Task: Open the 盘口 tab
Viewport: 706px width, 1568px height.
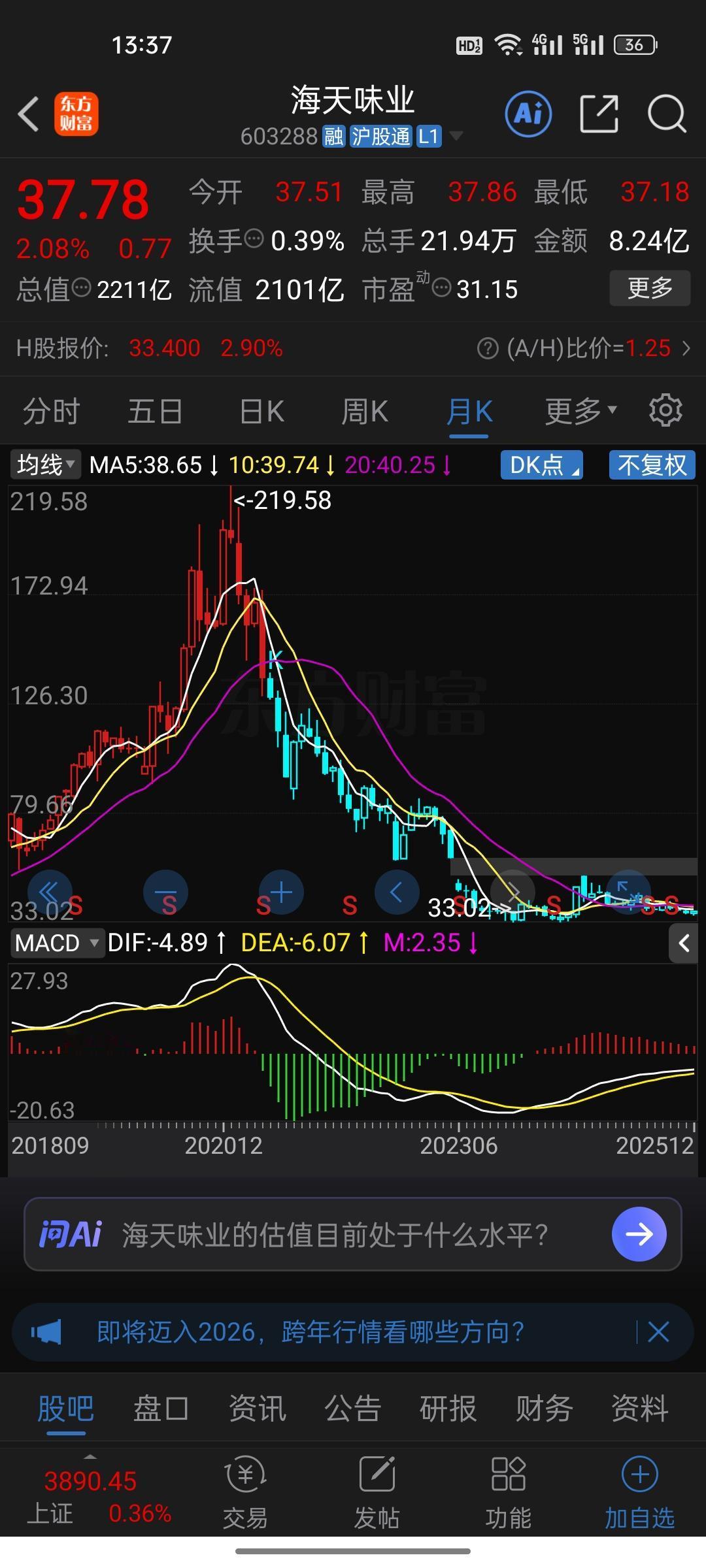Action: click(x=161, y=1408)
